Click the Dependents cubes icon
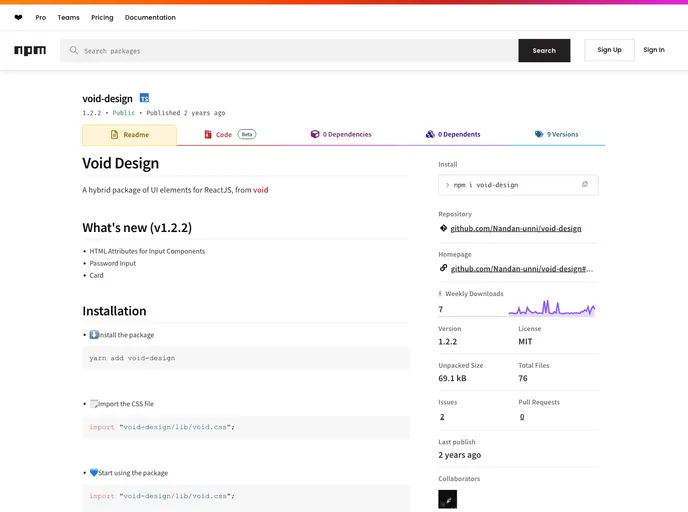 tap(430, 134)
